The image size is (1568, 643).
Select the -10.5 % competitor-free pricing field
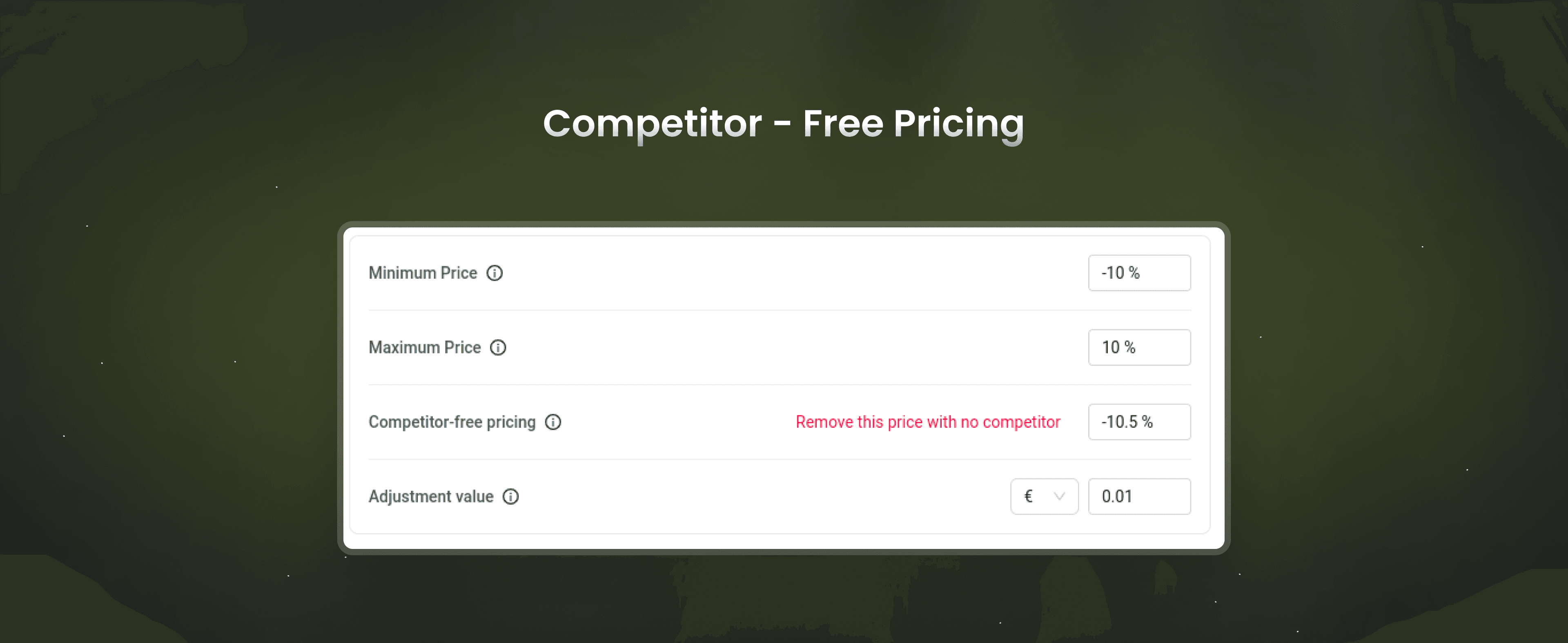[1140, 422]
